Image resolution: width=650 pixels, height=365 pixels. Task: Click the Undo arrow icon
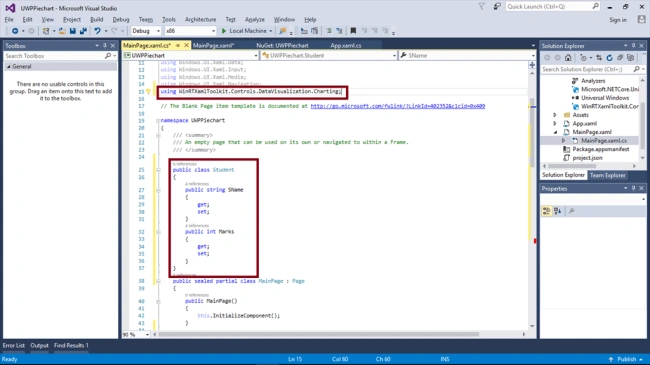(97, 31)
